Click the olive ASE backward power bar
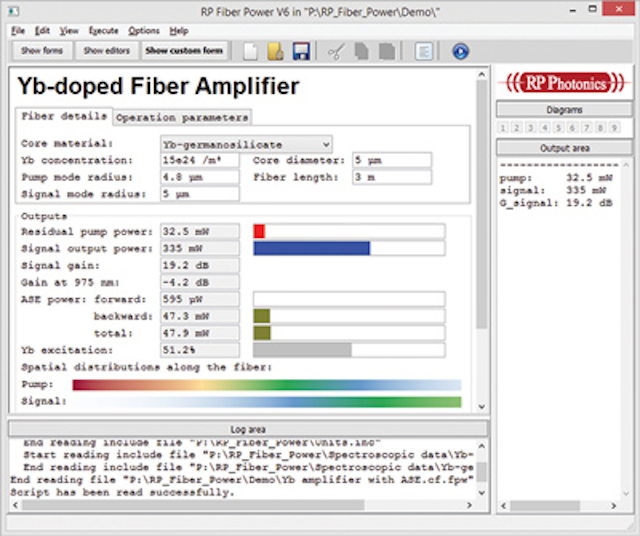Image resolution: width=640 pixels, height=536 pixels. pos(262,316)
